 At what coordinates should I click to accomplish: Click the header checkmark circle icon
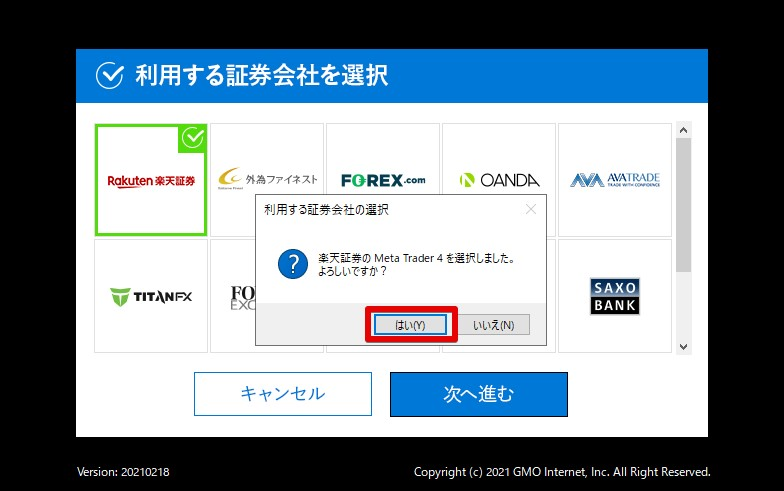click(110, 76)
